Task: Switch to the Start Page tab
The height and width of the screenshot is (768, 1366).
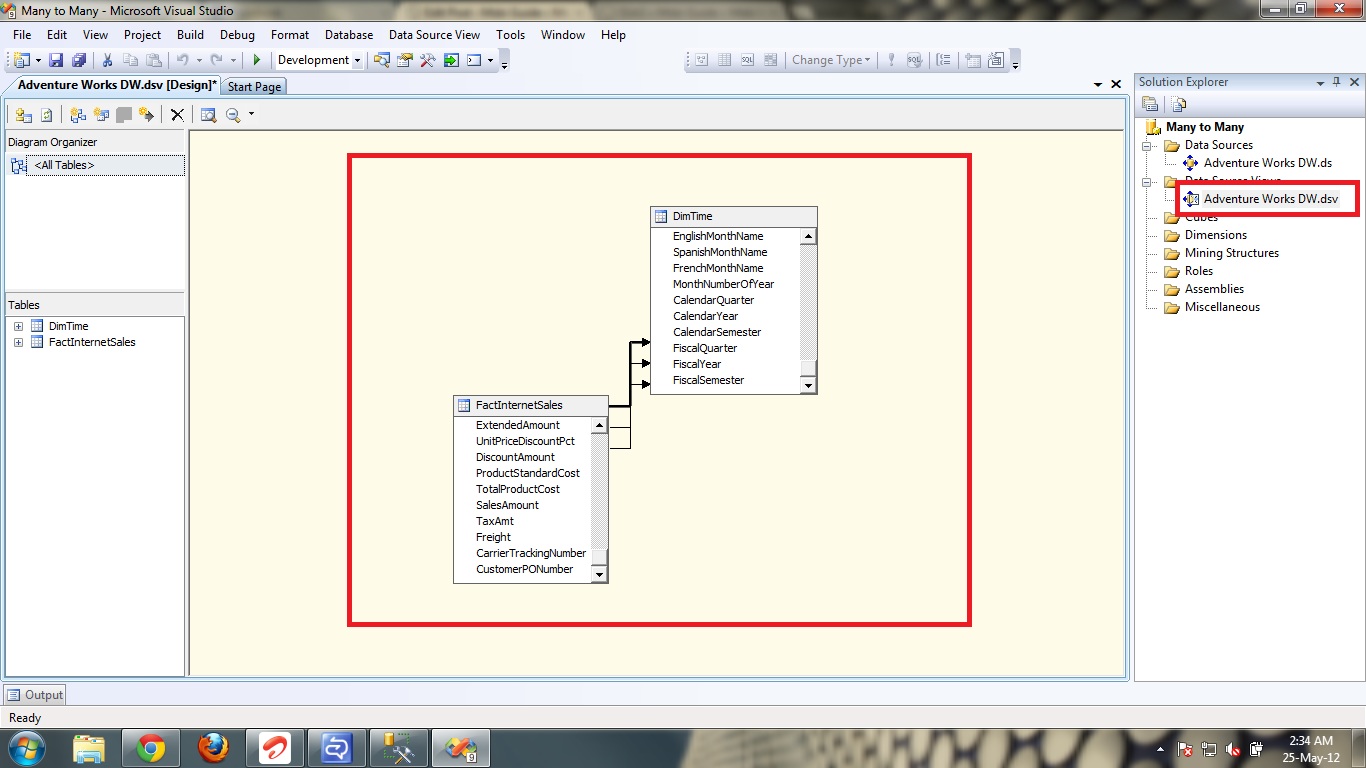Action: (253, 86)
